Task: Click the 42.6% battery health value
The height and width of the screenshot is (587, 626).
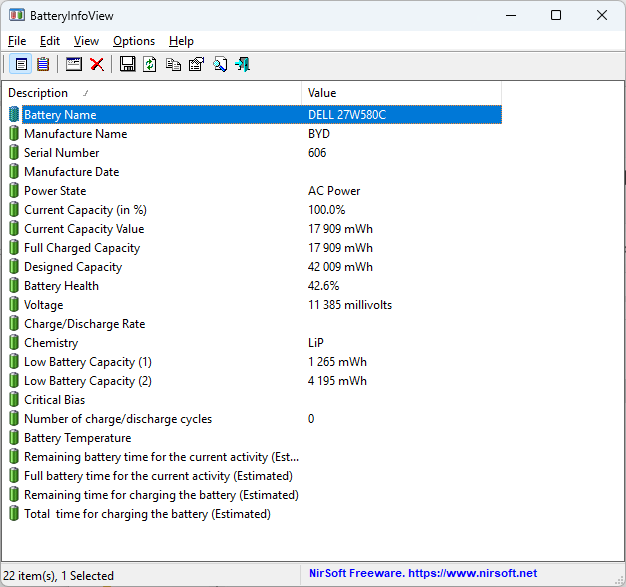Action: point(323,286)
